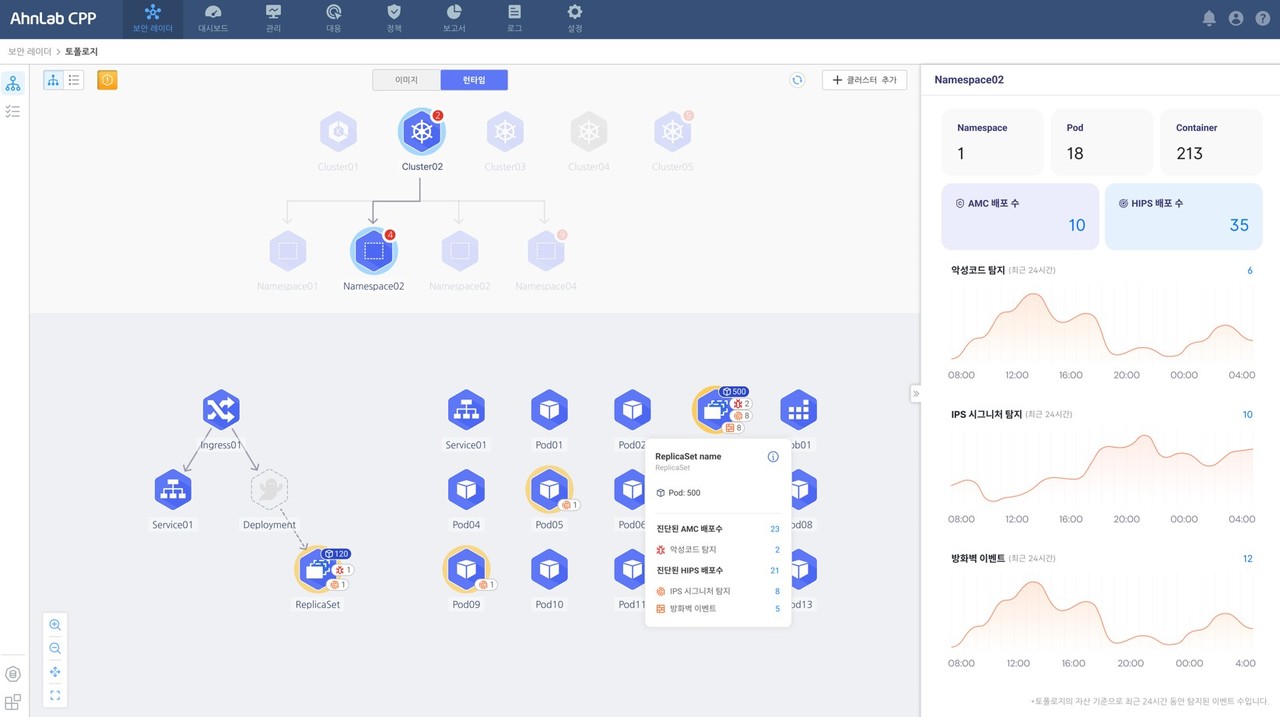The image size is (1280, 717).
Task: Expand the Cluster02 node
Action: point(422,132)
